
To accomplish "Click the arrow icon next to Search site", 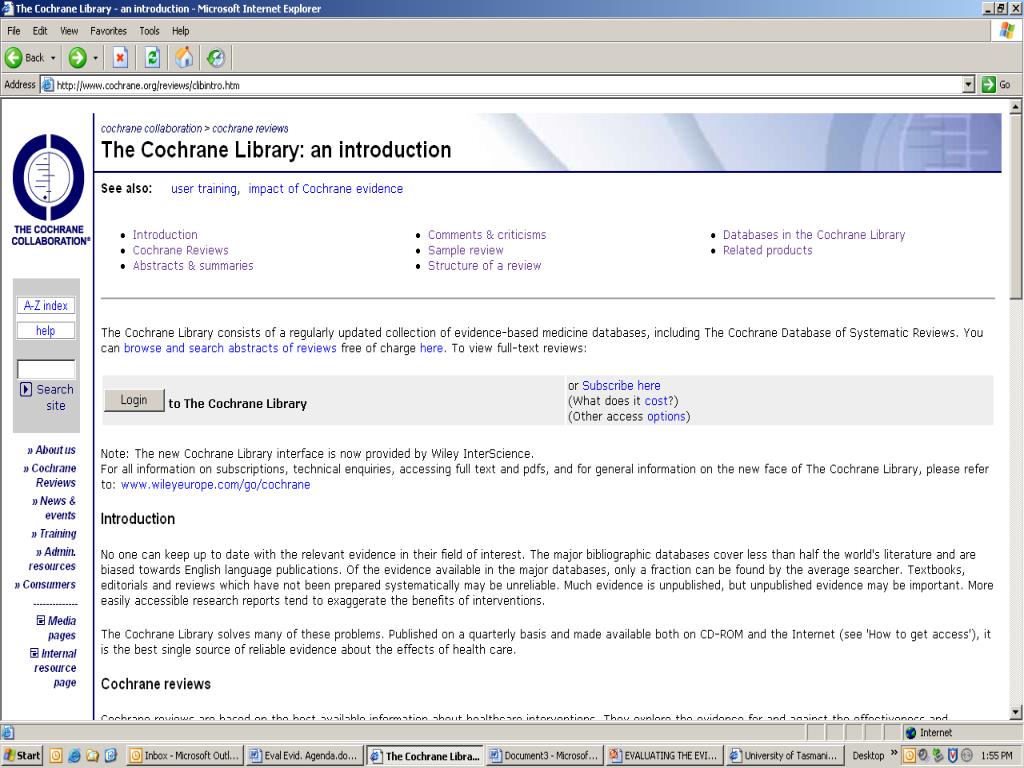I will click(x=26, y=389).
